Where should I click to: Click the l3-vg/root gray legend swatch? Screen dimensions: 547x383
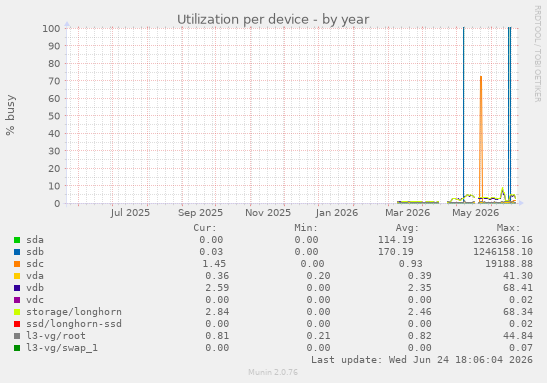click(x=17, y=336)
